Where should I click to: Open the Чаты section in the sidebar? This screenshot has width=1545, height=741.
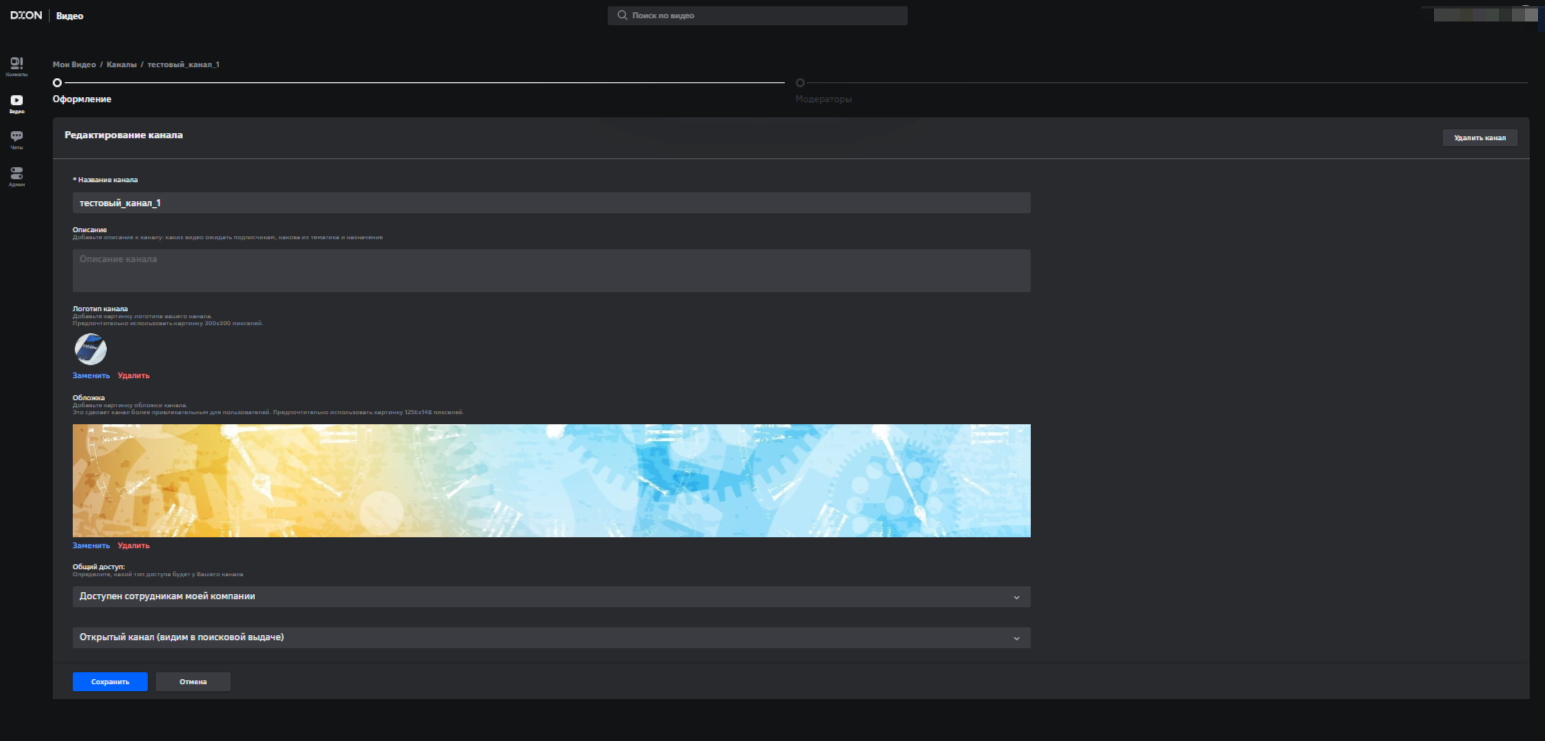pyautogui.click(x=16, y=140)
